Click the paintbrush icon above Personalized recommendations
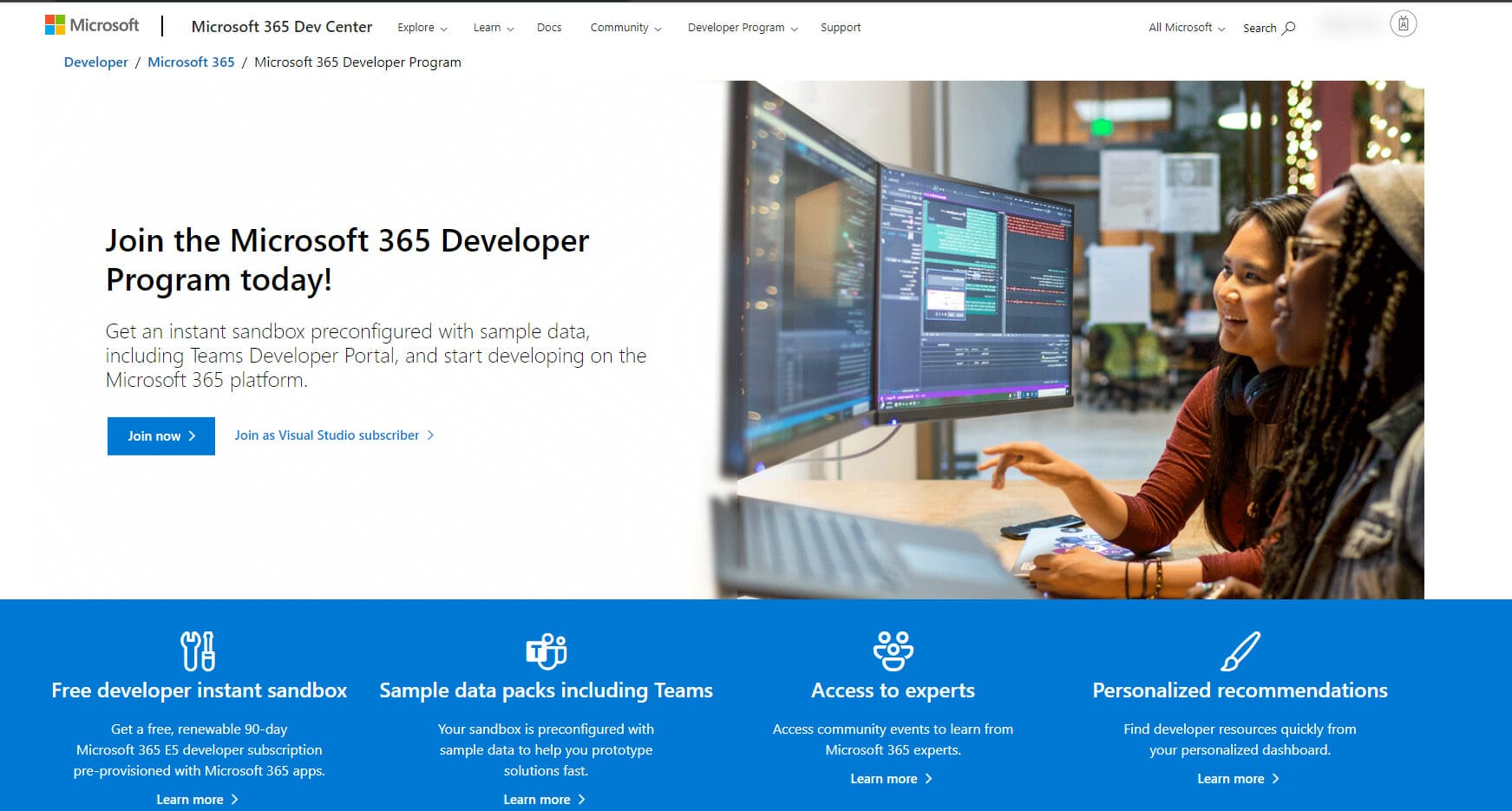 (x=1240, y=650)
